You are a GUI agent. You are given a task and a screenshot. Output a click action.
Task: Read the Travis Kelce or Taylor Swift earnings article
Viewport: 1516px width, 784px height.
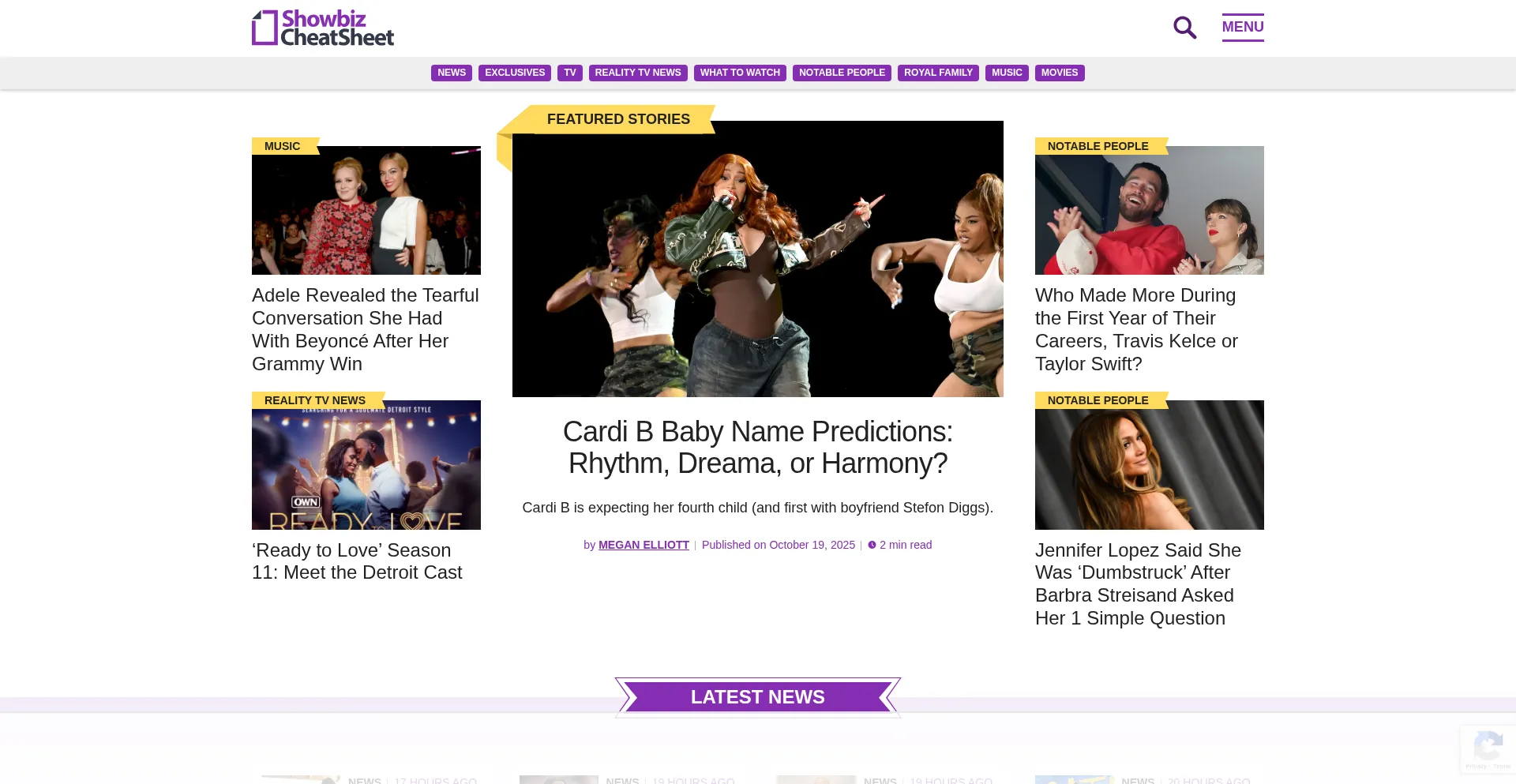coord(1137,329)
